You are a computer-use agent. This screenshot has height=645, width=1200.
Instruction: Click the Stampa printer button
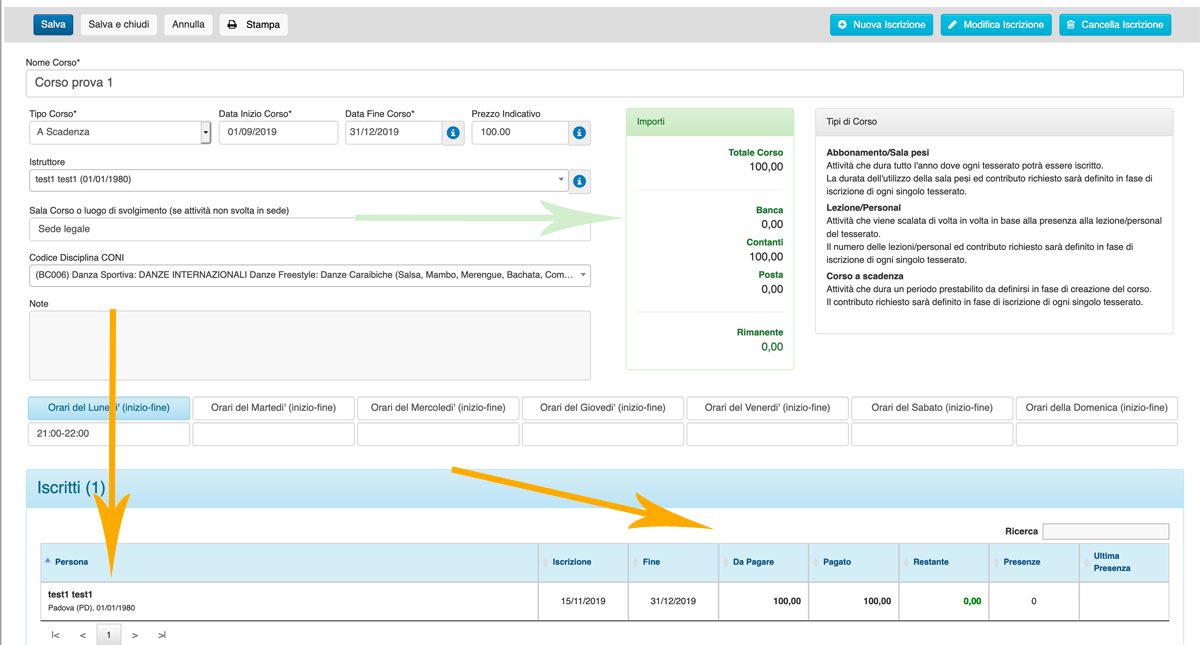click(253, 25)
